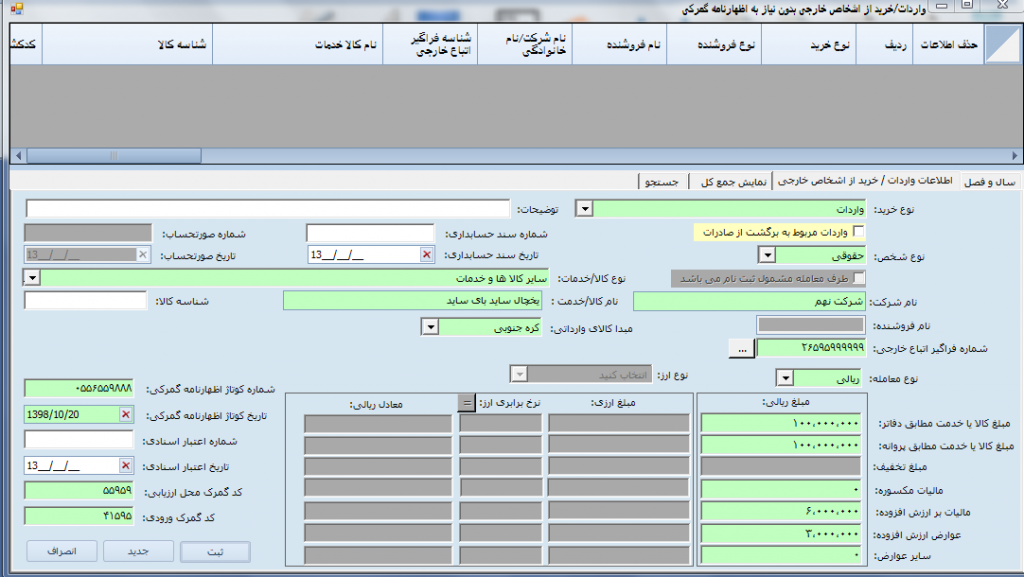This screenshot has width=1024, height=577.
Task: Click the grid select-all corner cell
Action: pos(1002,44)
